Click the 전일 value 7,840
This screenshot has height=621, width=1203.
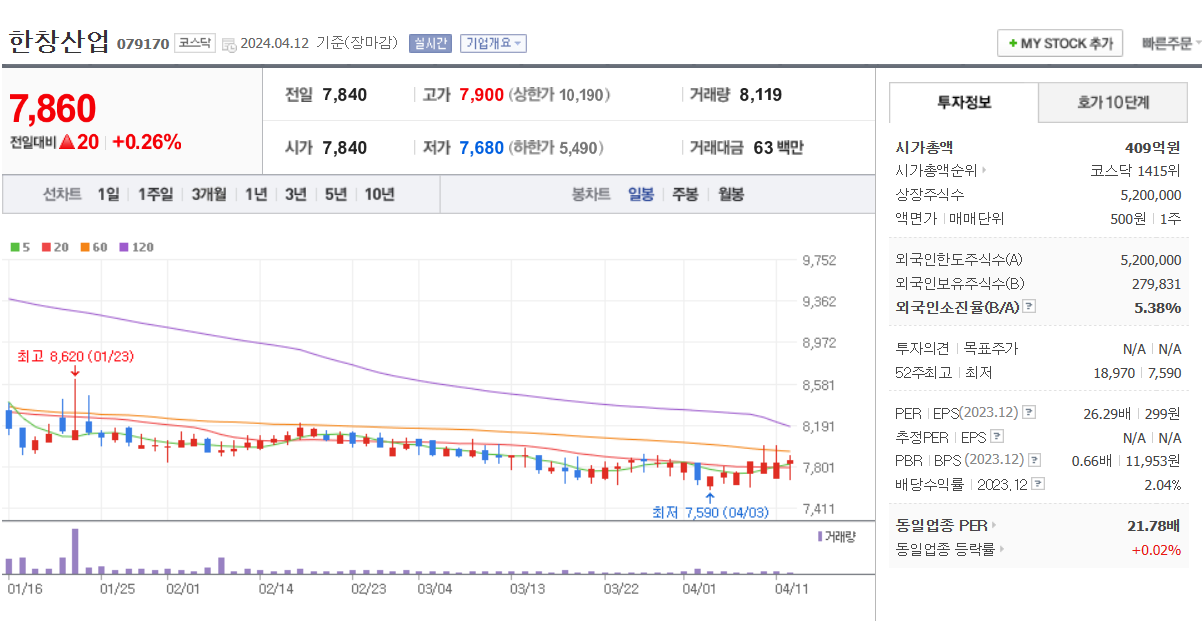[344, 95]
